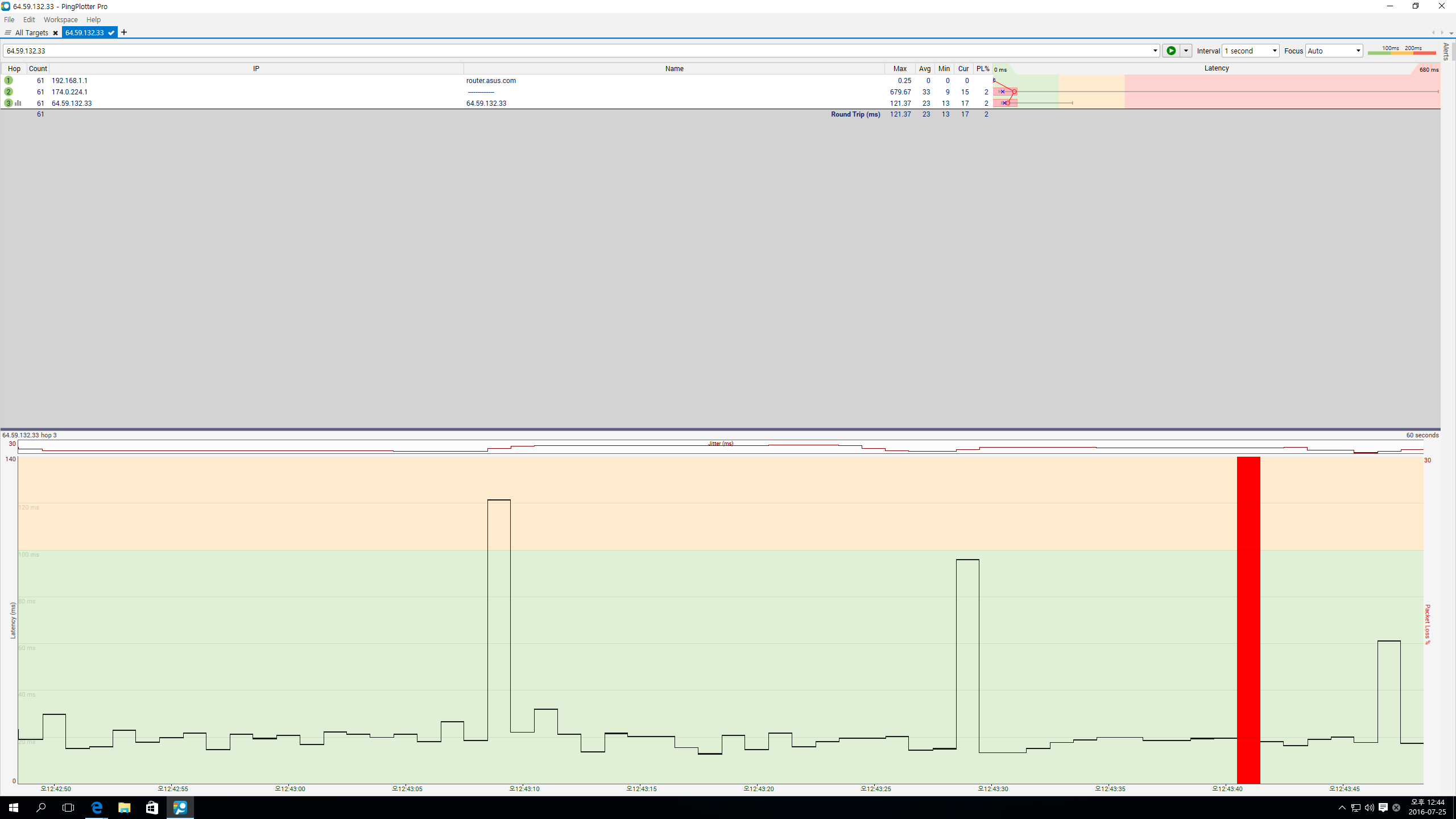Open the arrow menu beside the play button
Viewport: 1456px width, 819px height.
tap(1186, 51)
